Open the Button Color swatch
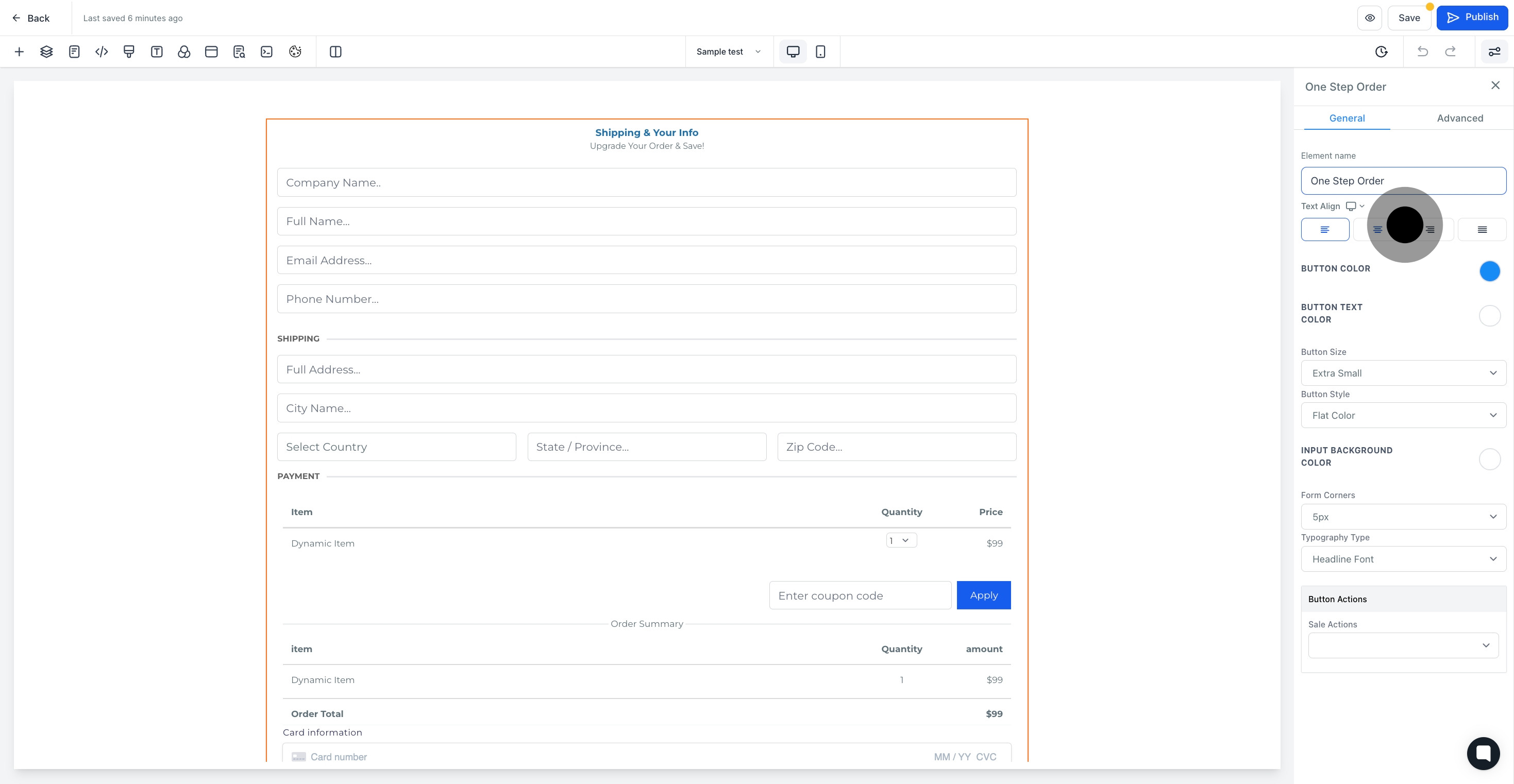Screen dimensions: 1514x784 [1489, 271]
